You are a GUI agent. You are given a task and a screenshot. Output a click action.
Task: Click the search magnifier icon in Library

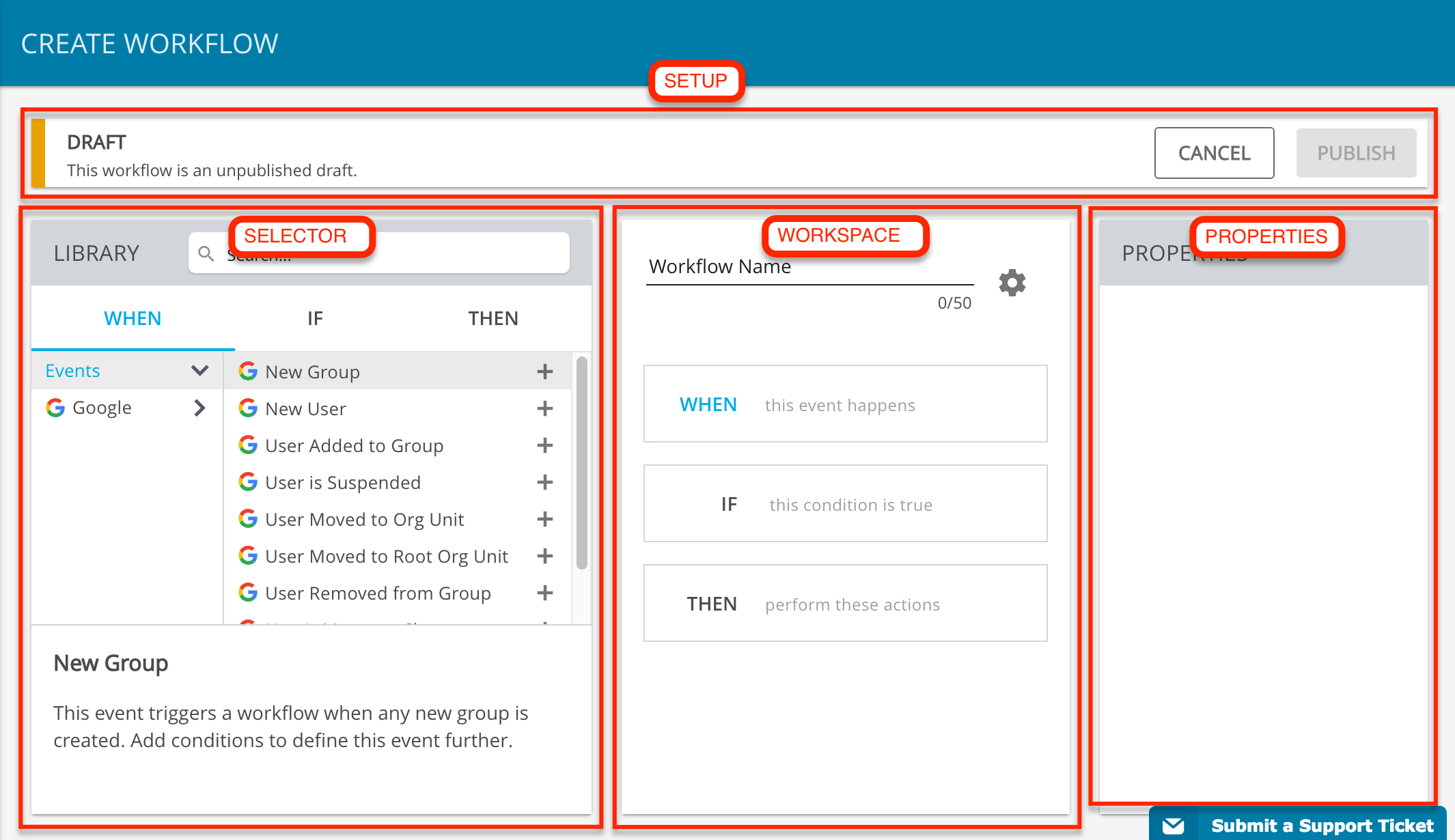point(206,253)
